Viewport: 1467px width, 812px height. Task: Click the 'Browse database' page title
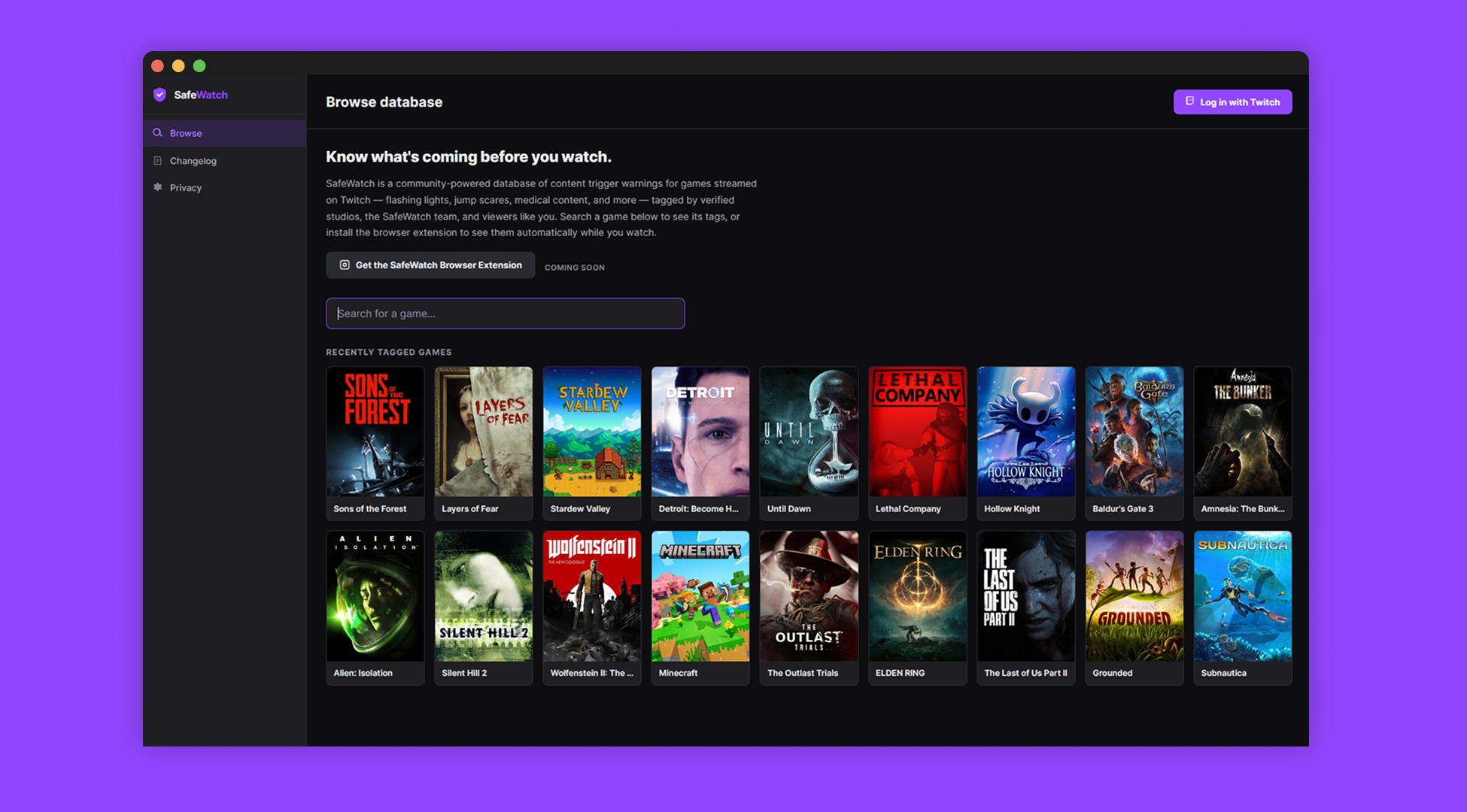tap(384, 102)
